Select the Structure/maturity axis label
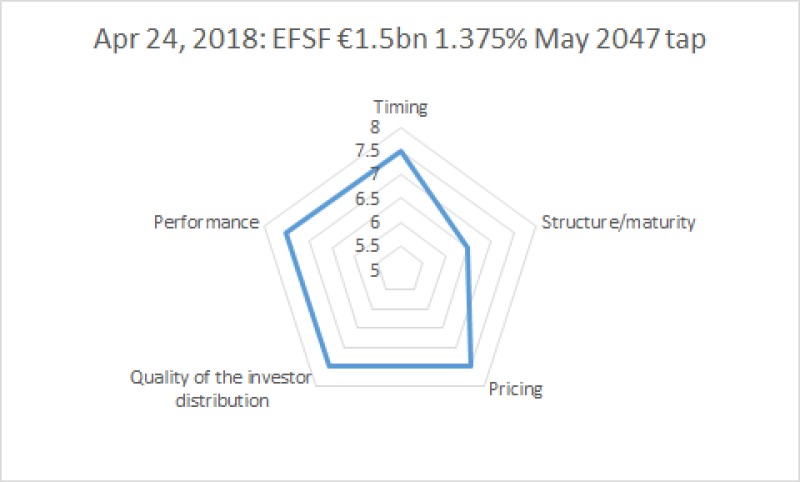Image resolution: width=800 pixels, height=482 pixels. 617,222
